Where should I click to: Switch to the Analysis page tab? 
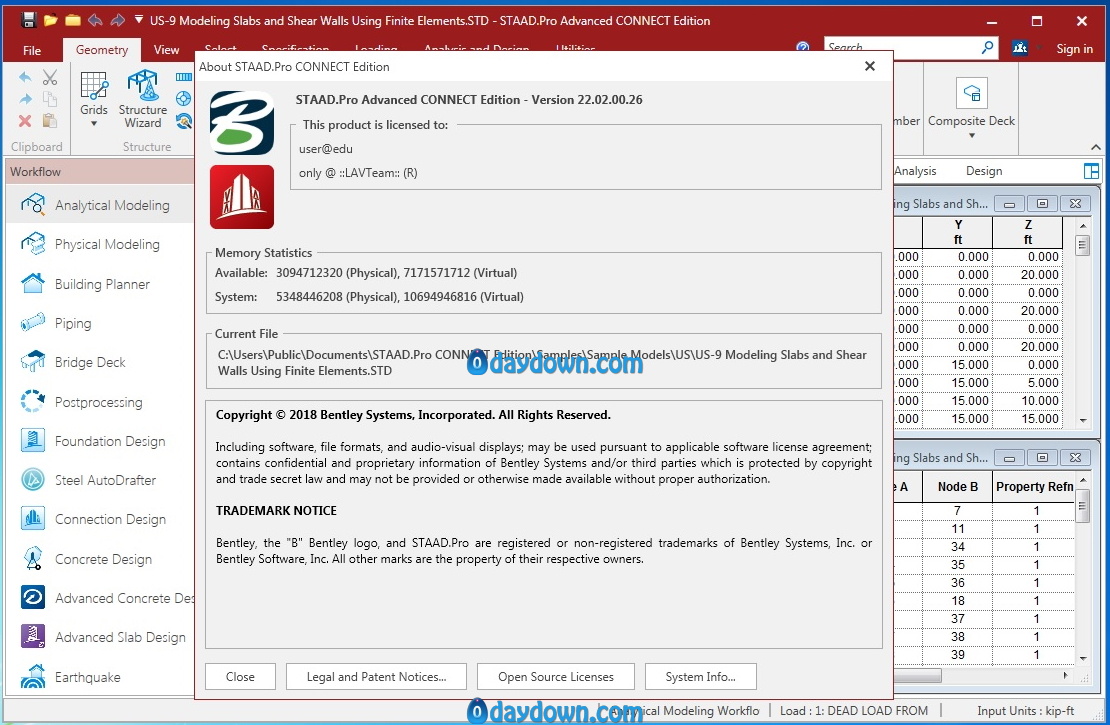[x=915, y=171]
